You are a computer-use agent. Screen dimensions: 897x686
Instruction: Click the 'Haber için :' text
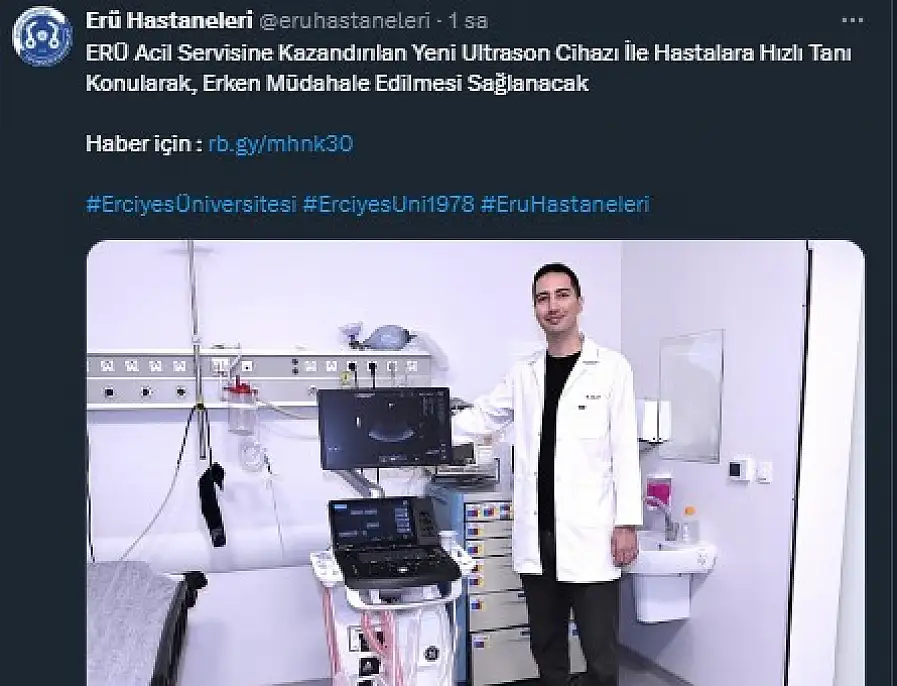pyautogui.click(x=144, y=143)
